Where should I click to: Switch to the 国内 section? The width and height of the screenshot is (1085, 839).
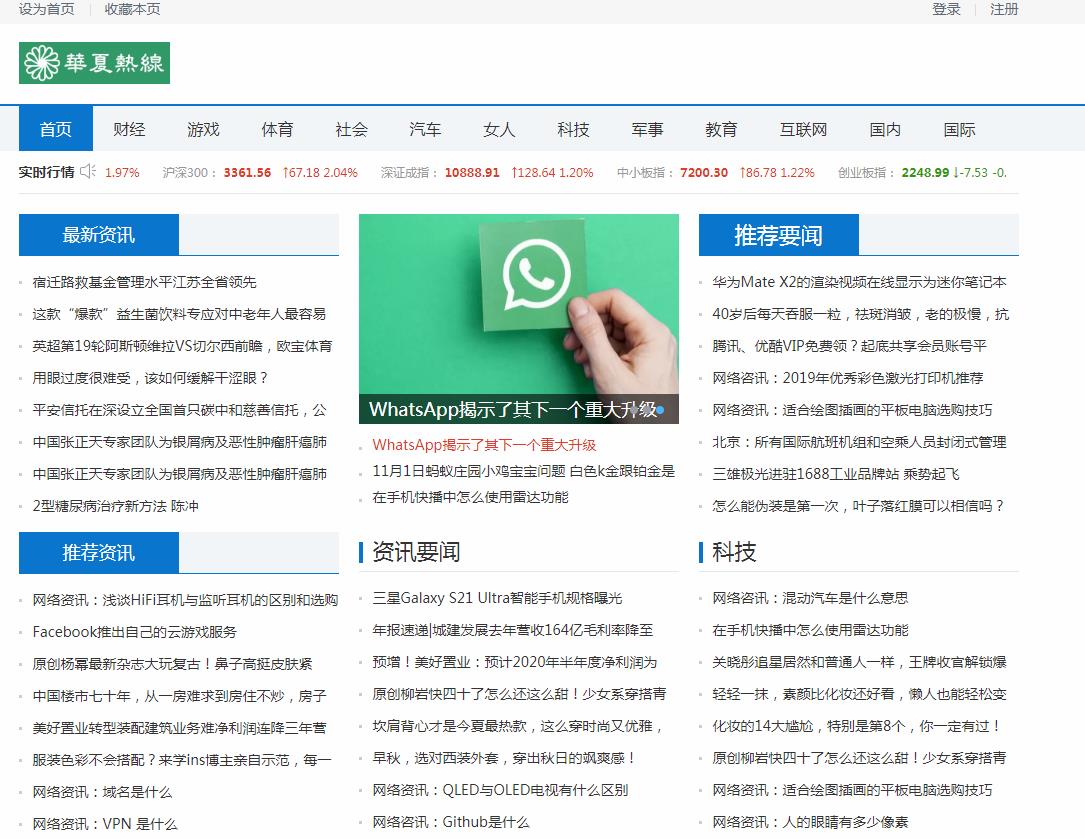tap(885, 129)
